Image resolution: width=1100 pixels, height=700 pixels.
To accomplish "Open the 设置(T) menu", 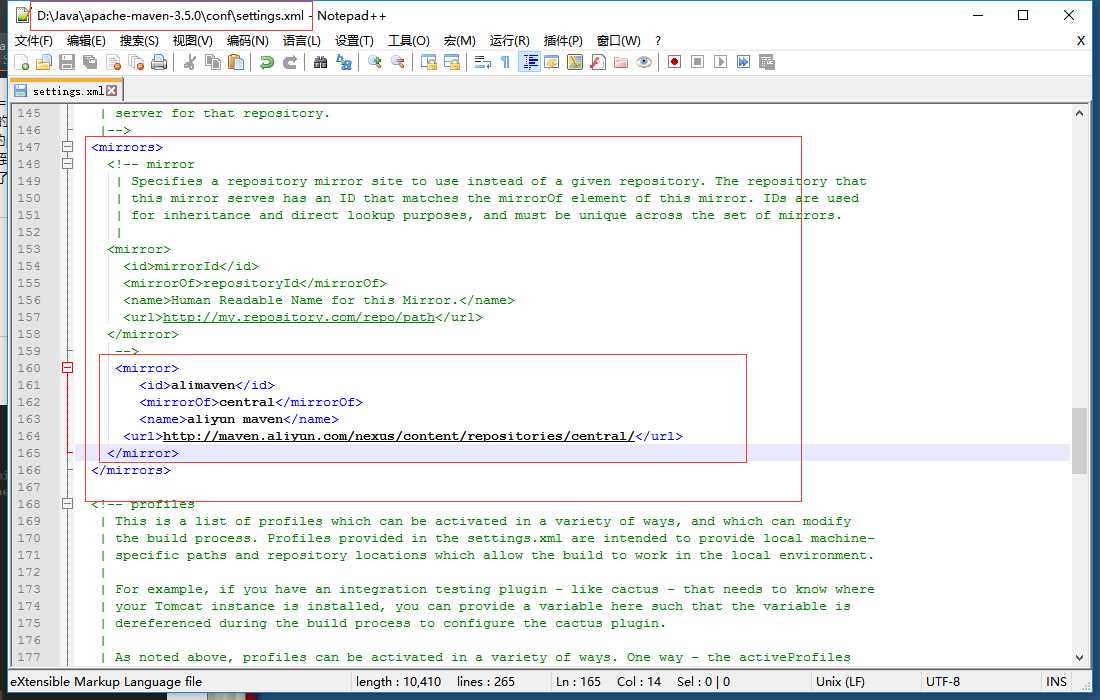I will 354,41.
